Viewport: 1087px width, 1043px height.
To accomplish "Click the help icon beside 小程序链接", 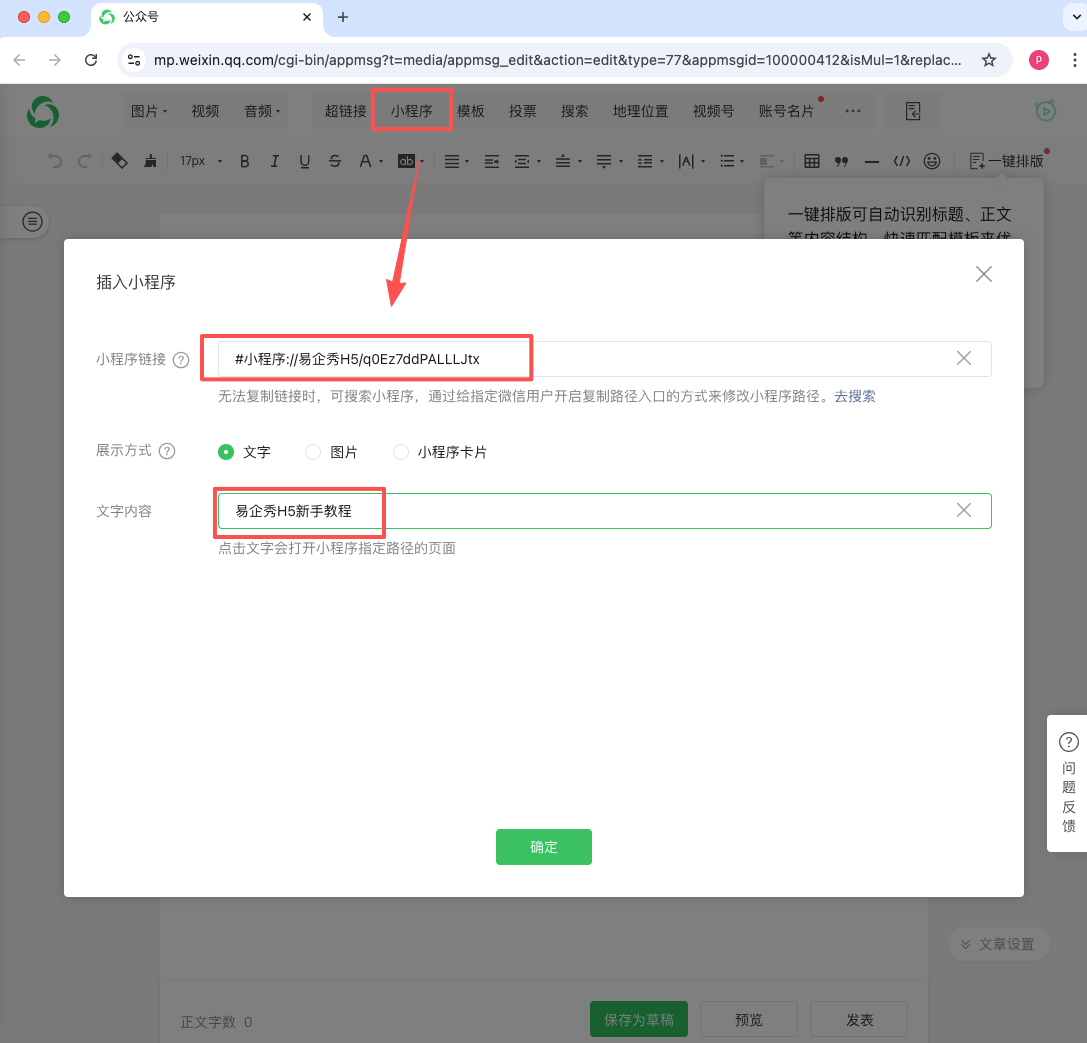I will click(x=181, y=360).
